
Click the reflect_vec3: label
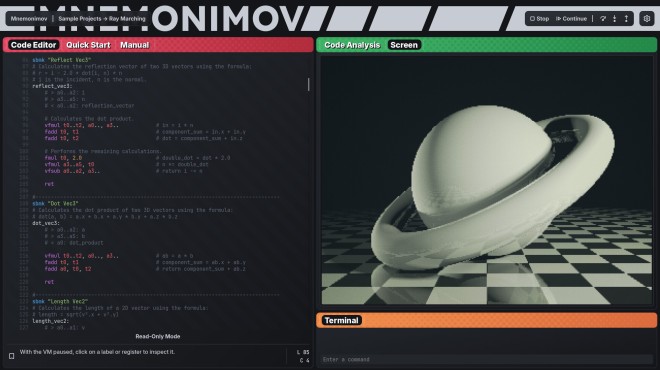tap(52, 86)
